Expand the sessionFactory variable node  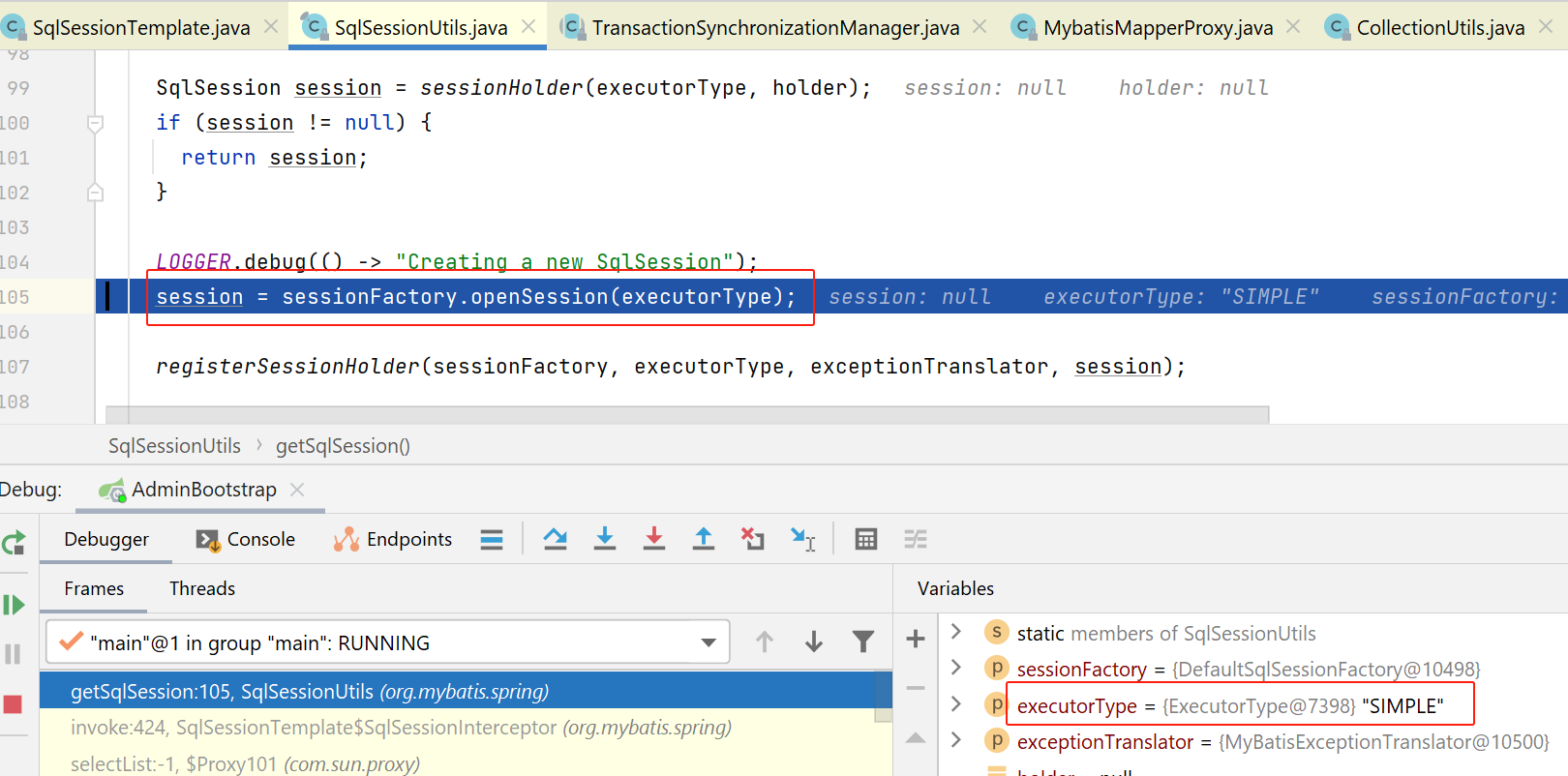coord(956,668)
